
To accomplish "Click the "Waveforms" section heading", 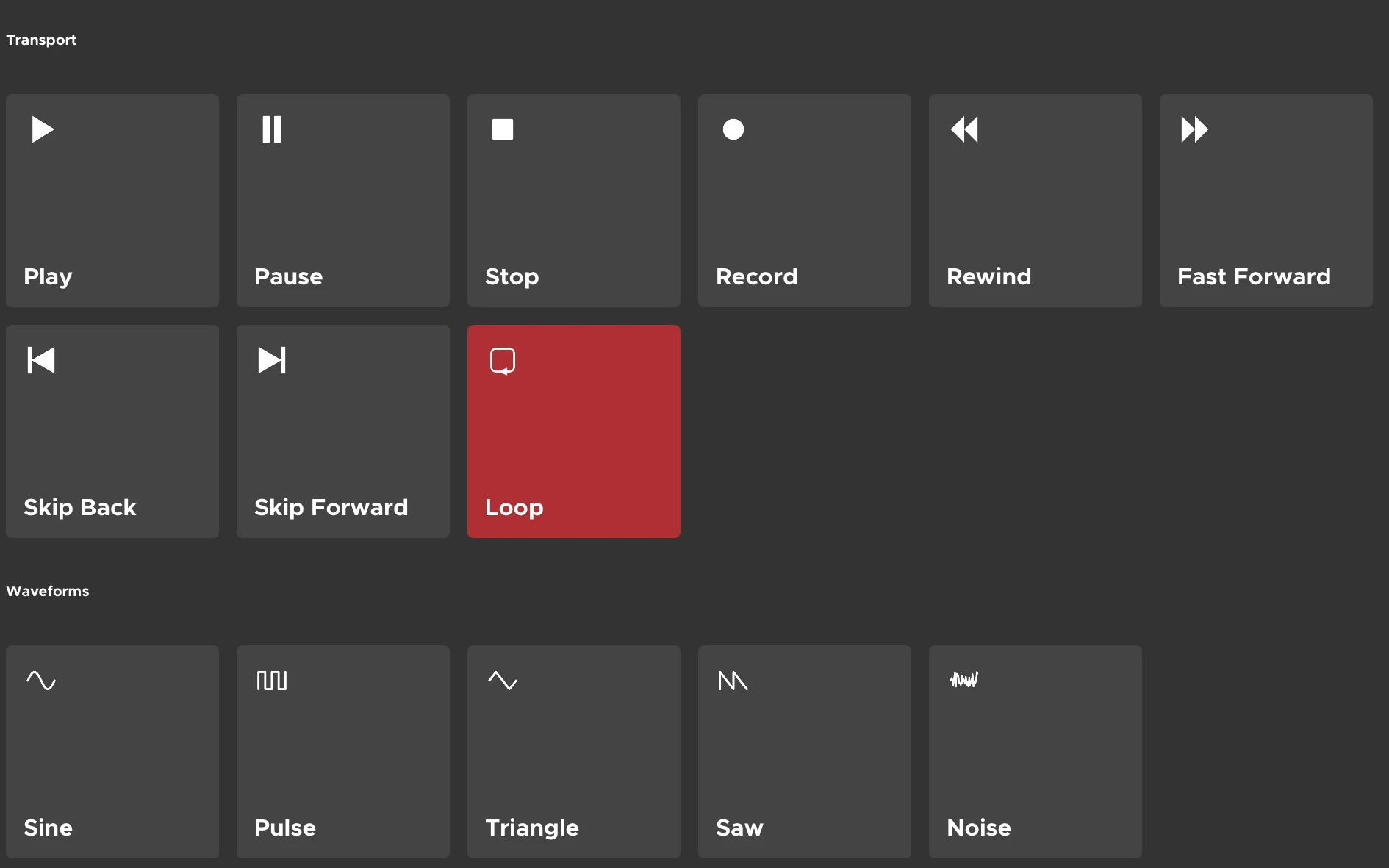I will [48, 591].
